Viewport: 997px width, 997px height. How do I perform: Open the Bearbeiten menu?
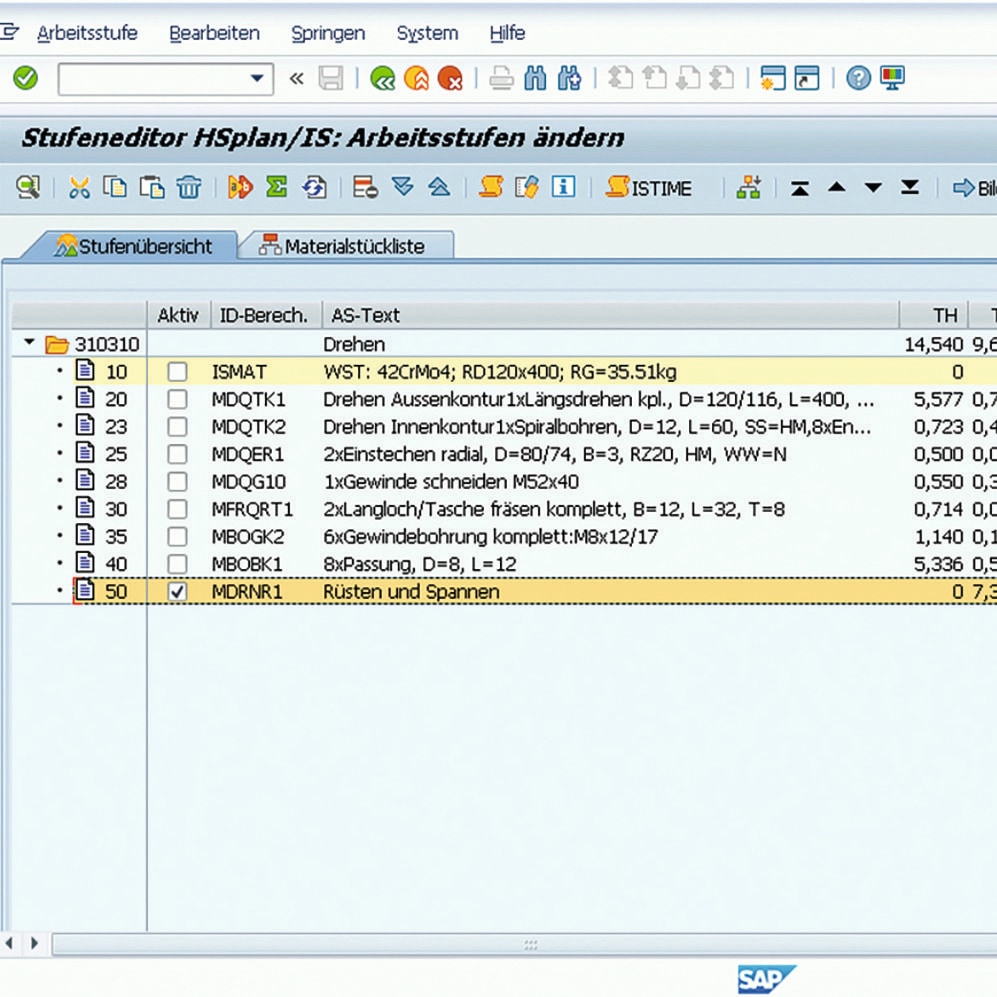(x=214, y=33)
